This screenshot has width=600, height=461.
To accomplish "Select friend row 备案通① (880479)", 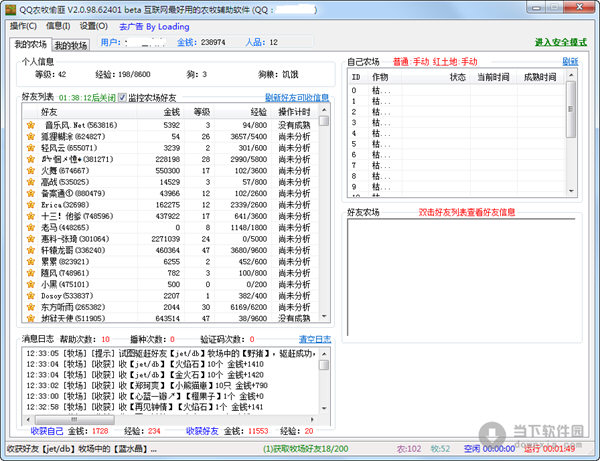I will click(170, 194).
